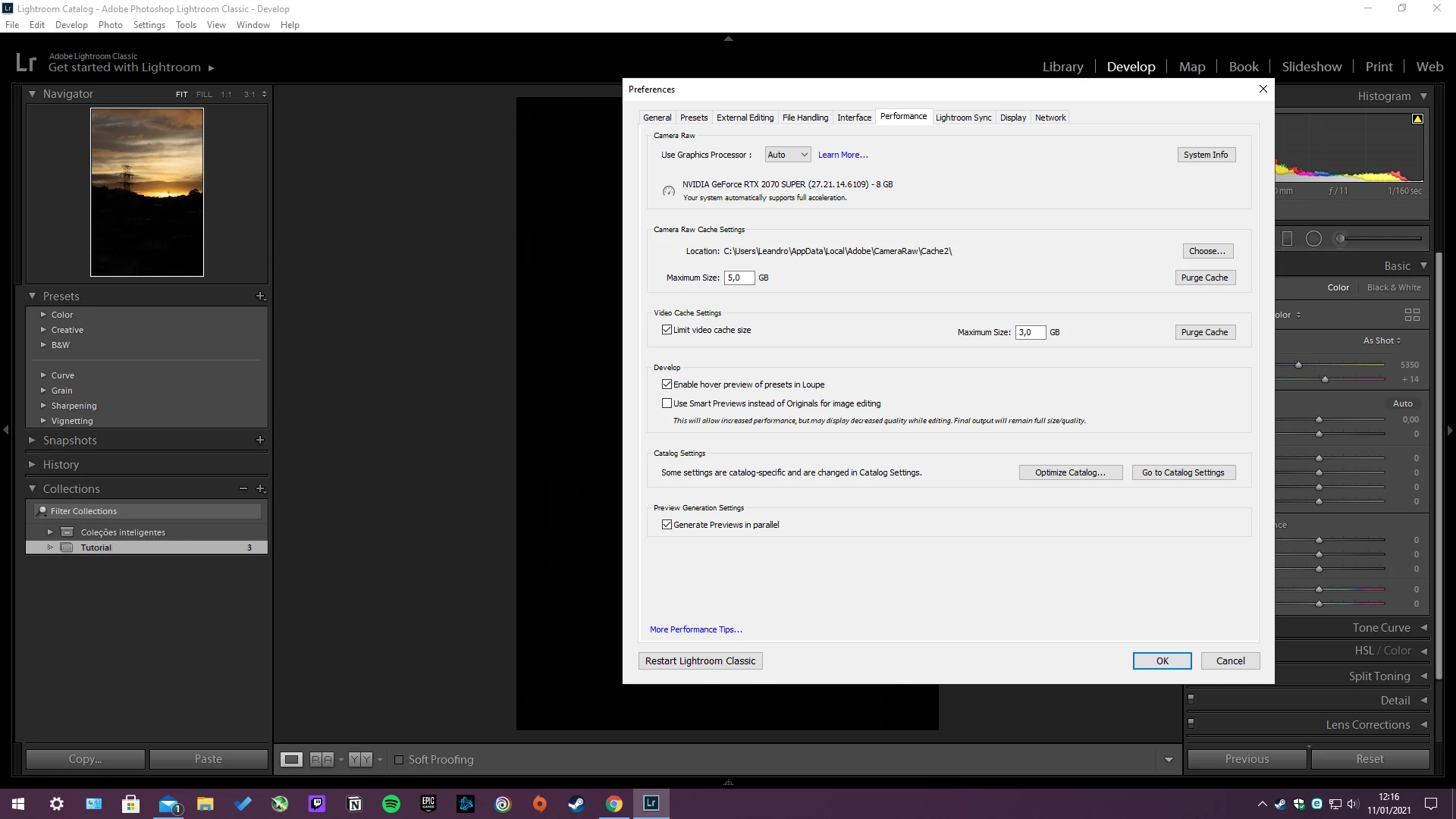Screen dimensions: 1456x819
Task: Switch to the Lightroom Sync tab
Action: pyautogui.click(x=963, y=118)
